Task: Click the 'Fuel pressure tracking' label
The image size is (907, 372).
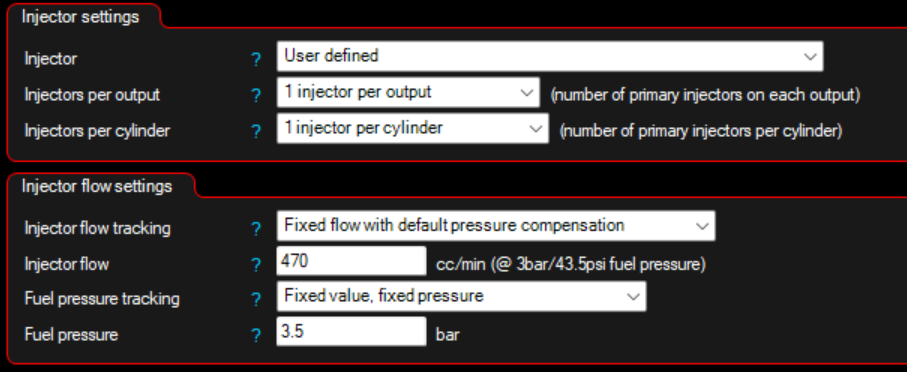Action: tap(102, 299)
